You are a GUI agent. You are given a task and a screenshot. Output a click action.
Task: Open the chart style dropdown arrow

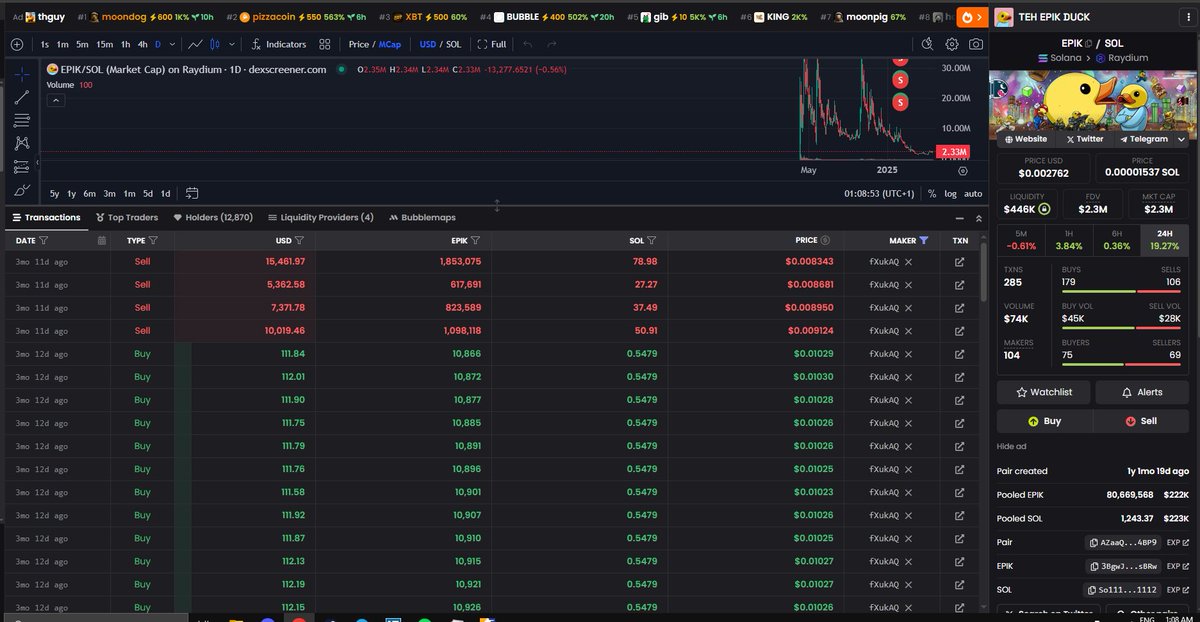(232, 44)
